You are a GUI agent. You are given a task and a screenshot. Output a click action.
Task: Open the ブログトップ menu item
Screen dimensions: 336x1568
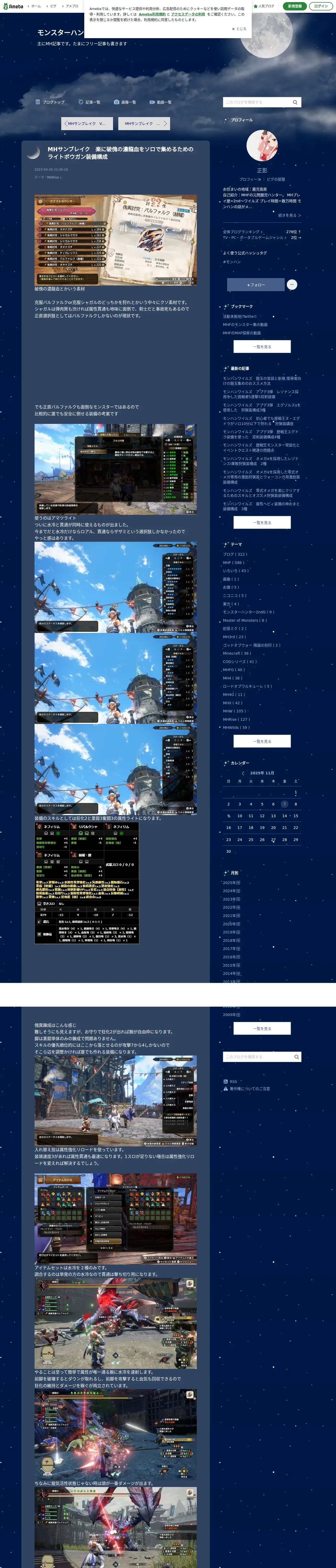tap(51, 102)
